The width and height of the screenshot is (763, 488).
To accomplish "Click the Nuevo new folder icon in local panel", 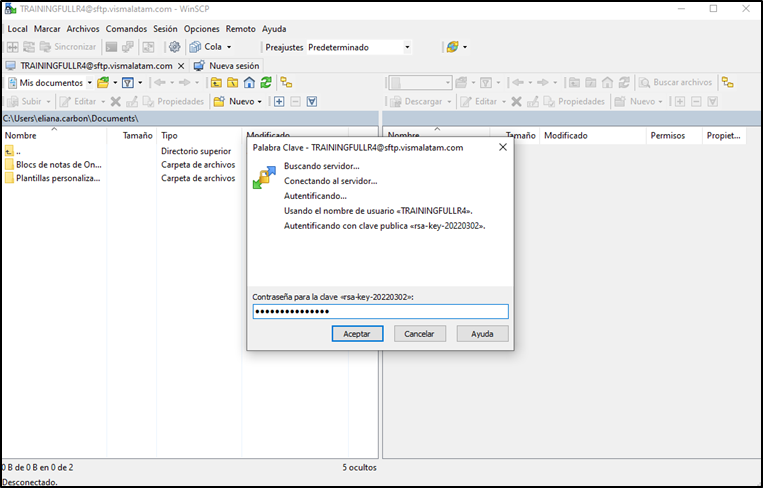I will click(x=219, y=101).
